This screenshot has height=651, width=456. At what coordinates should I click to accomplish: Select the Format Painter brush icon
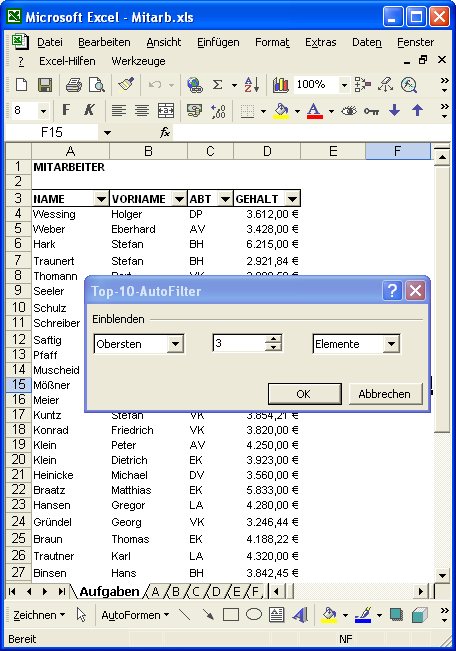[126, 85]
